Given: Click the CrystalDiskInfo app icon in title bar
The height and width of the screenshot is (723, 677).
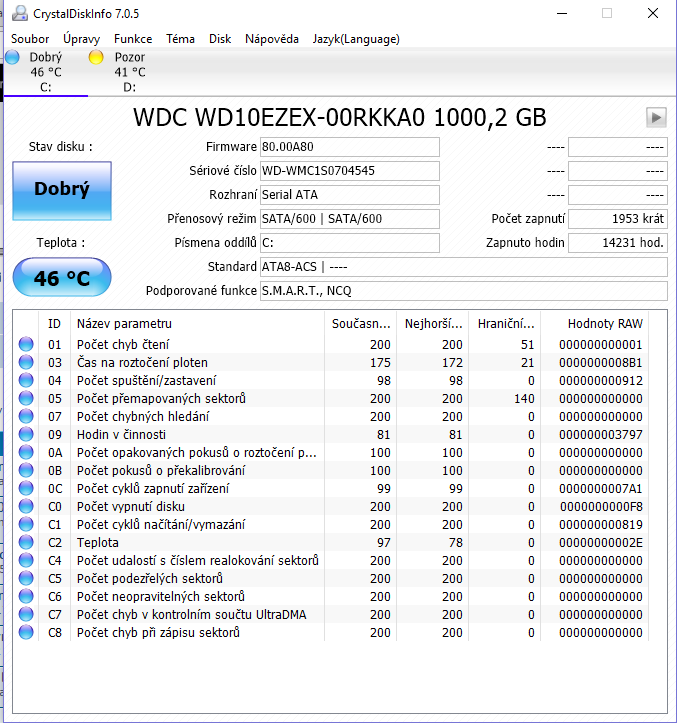Looking at the screenshot, I should [x=20, y=13].
